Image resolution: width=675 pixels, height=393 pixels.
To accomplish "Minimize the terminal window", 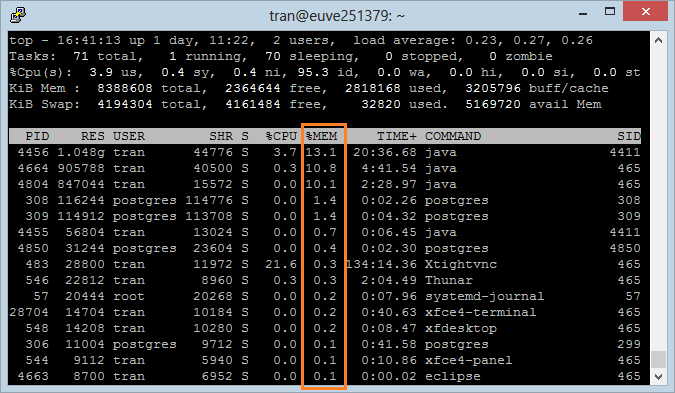I will (583, 12).
